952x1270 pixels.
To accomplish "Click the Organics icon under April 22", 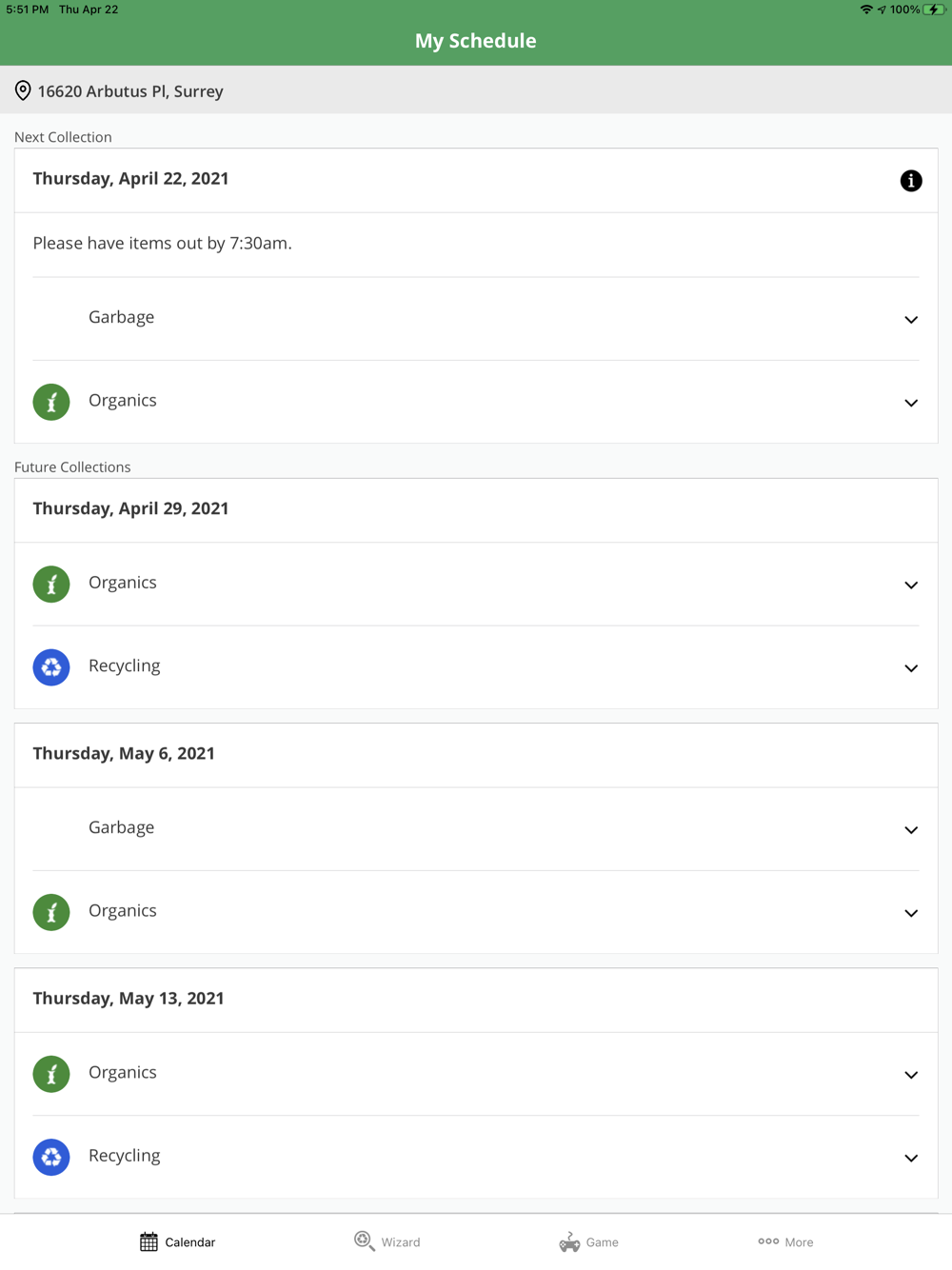I will [x=51, y=402].
